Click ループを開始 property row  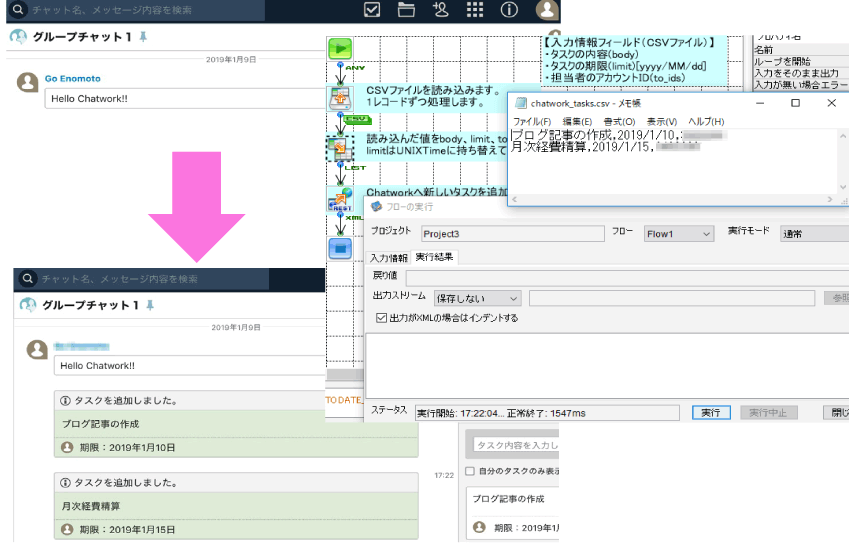pos(800,61)
